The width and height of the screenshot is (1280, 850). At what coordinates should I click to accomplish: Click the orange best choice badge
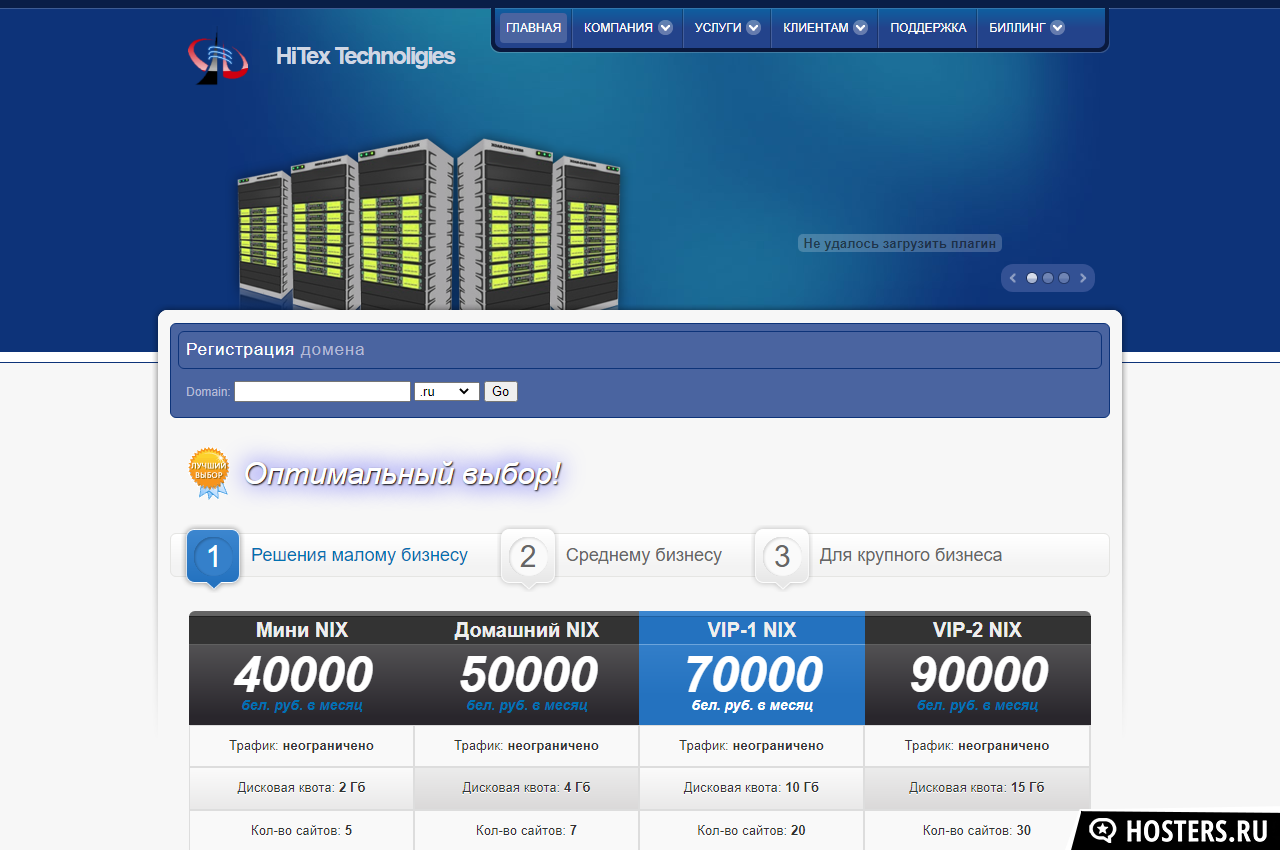[x=209, y=472]
